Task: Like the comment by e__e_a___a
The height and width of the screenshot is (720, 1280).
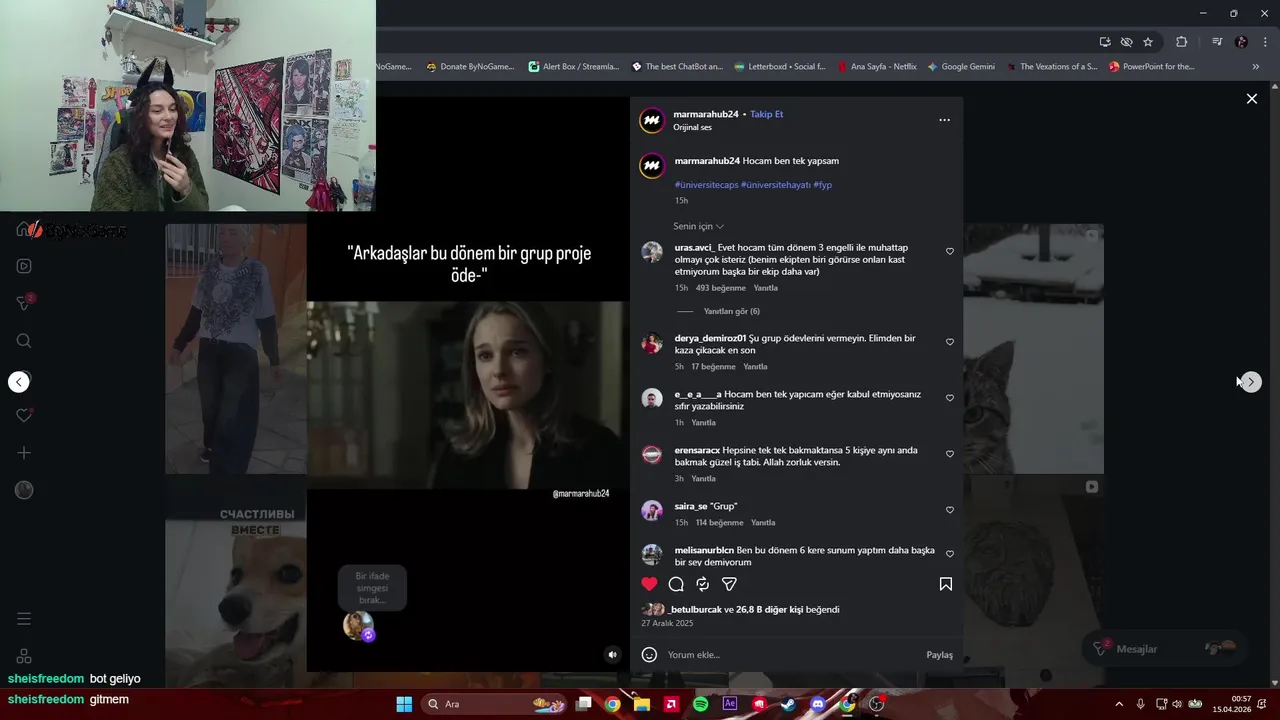Action: 950,398
